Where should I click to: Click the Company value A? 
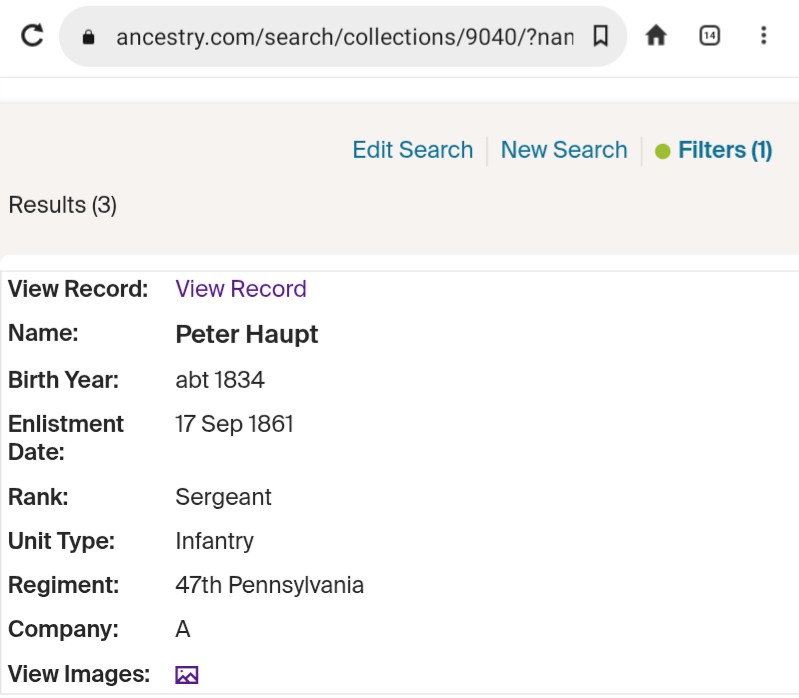click(x=183, y=630)
